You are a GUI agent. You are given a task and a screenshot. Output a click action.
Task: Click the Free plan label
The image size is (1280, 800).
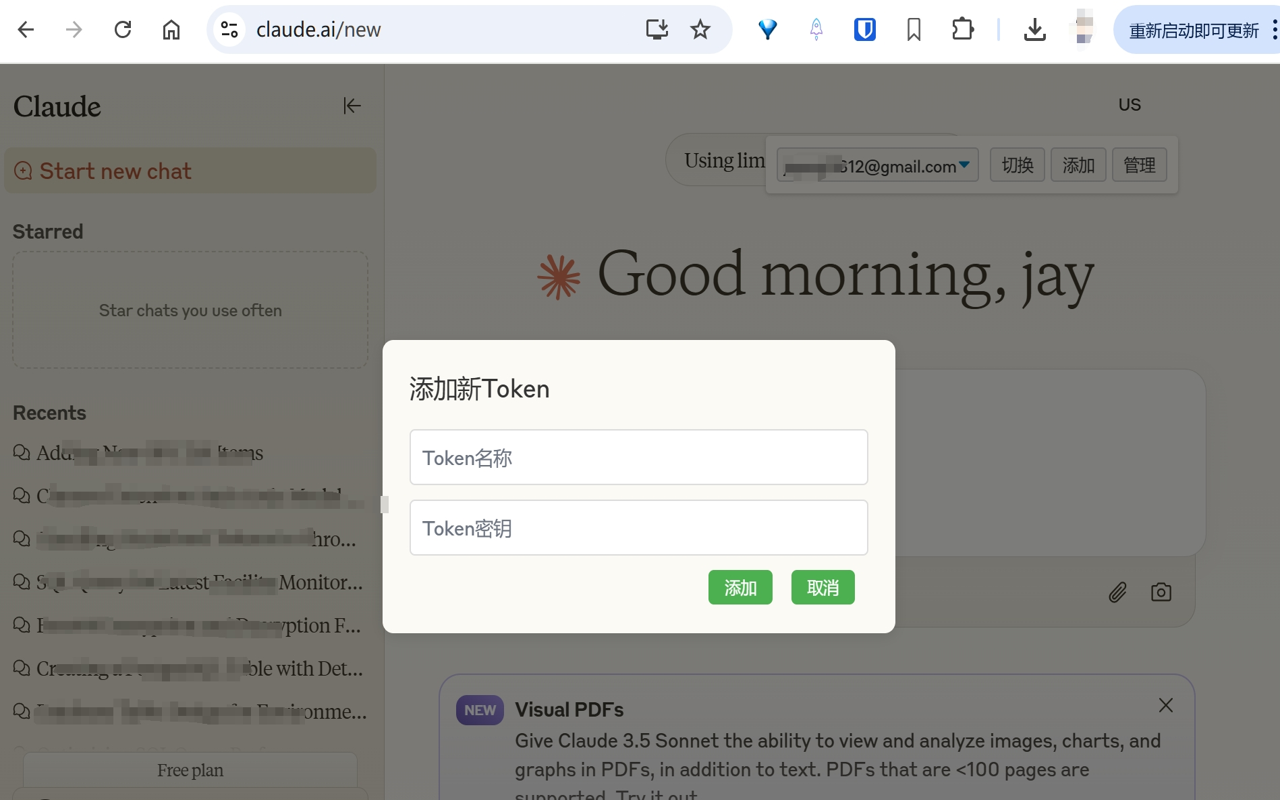pos(190,770)
